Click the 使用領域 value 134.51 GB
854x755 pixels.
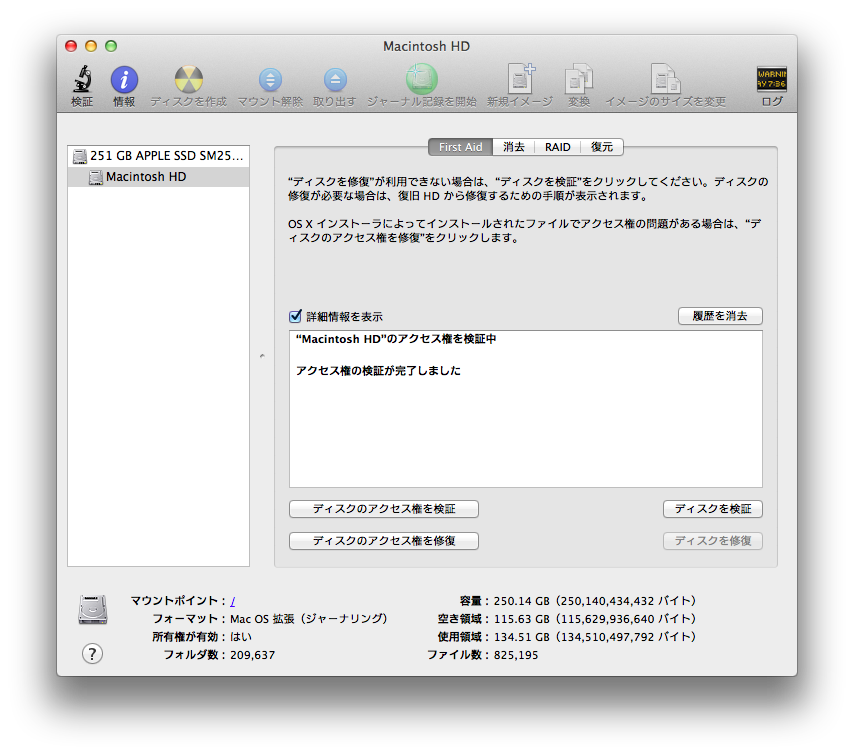coord(595,637)
